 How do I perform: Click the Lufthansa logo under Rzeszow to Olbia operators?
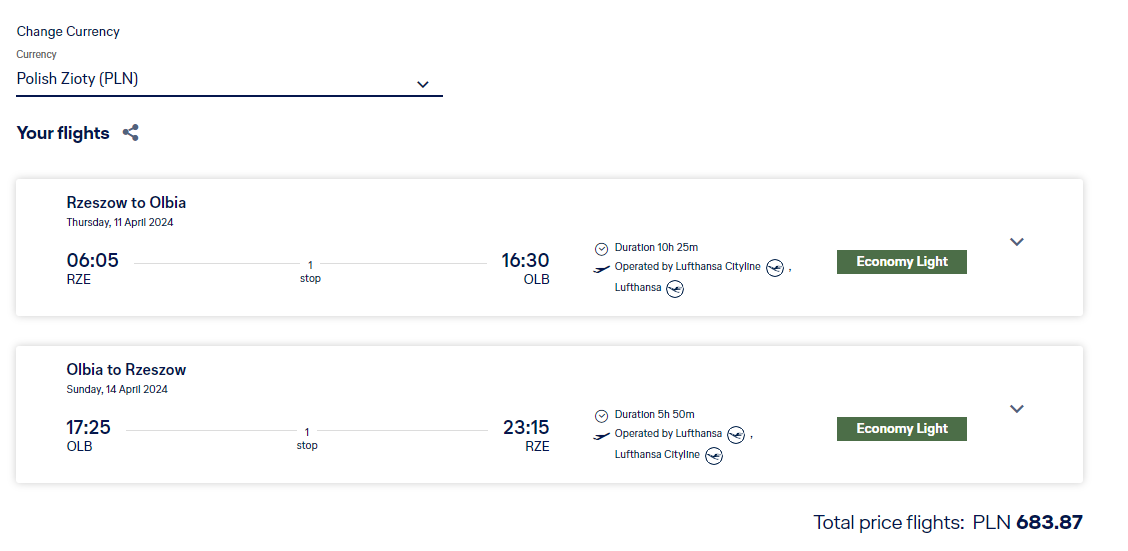point(675,289)
